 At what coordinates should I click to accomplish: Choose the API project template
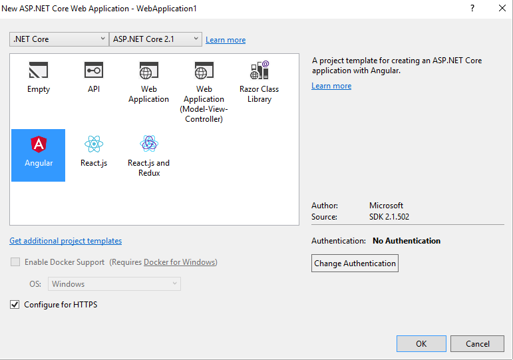point(94,78)
